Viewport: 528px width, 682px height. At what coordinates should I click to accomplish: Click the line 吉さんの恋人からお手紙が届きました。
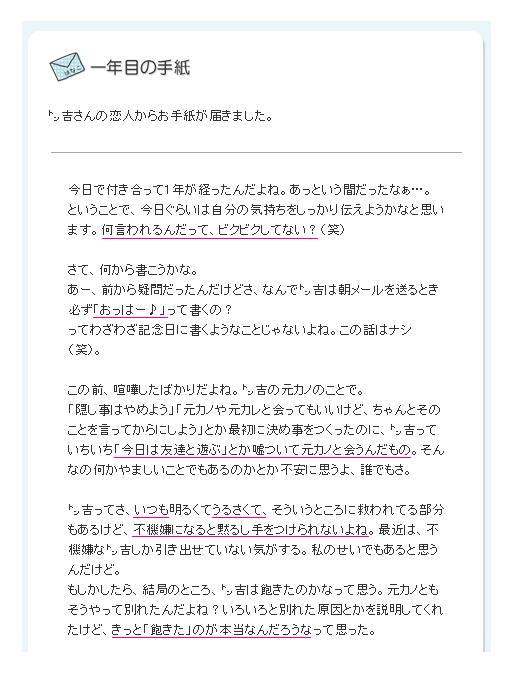161,116
